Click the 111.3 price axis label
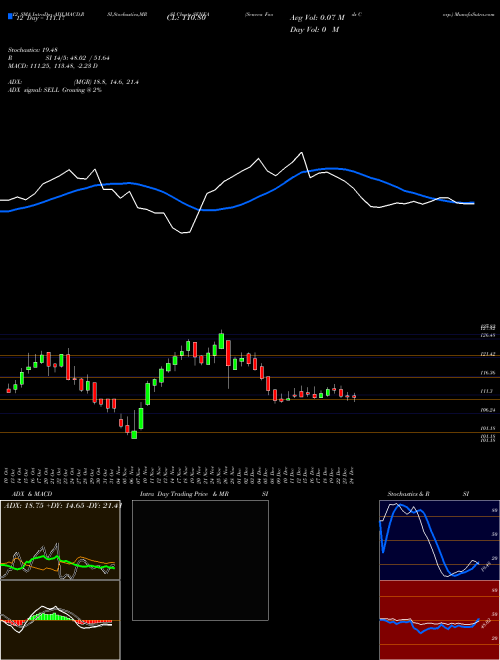The width and height of the screenshot is (500, 660). [x=487, y=391]
